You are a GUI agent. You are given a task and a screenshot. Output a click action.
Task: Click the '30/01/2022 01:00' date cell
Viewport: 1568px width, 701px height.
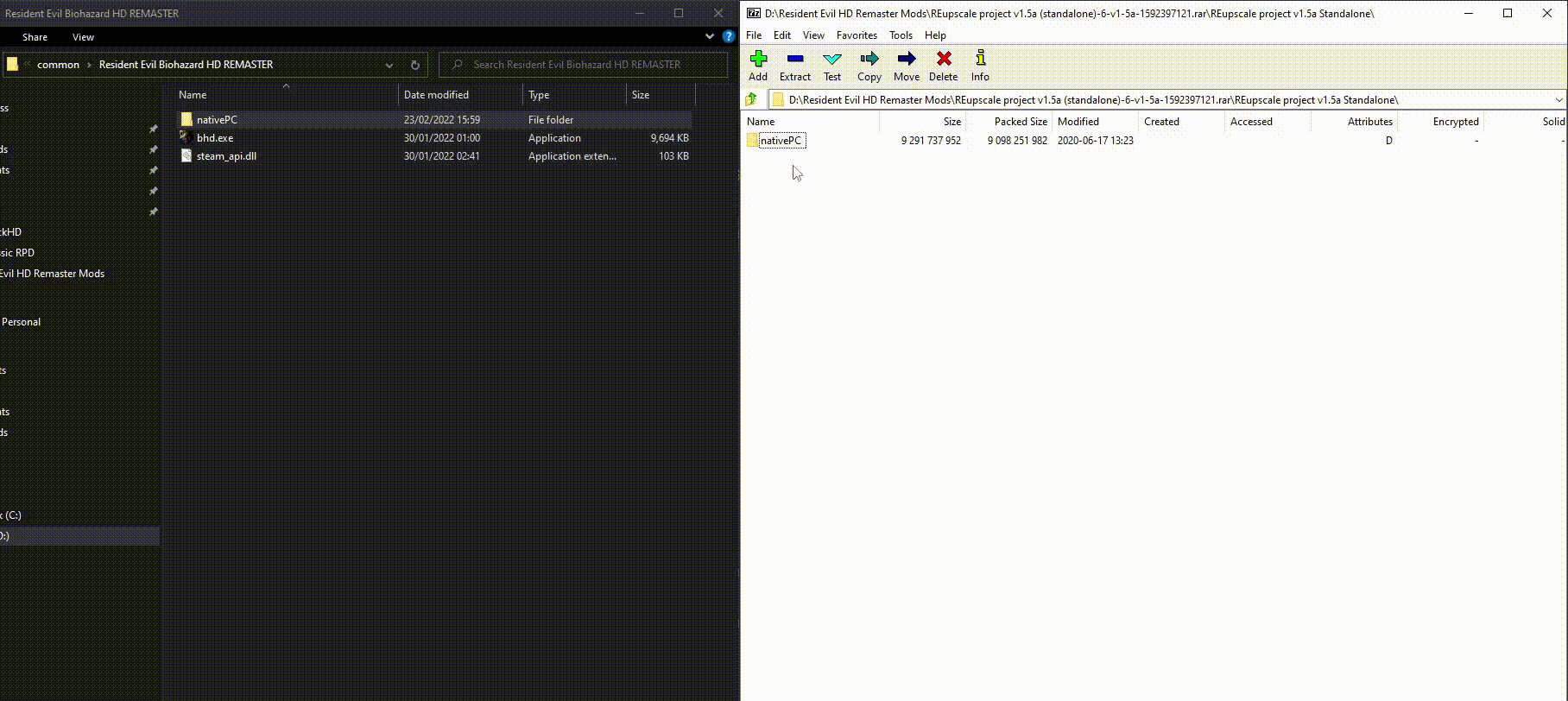click(442, 138)
